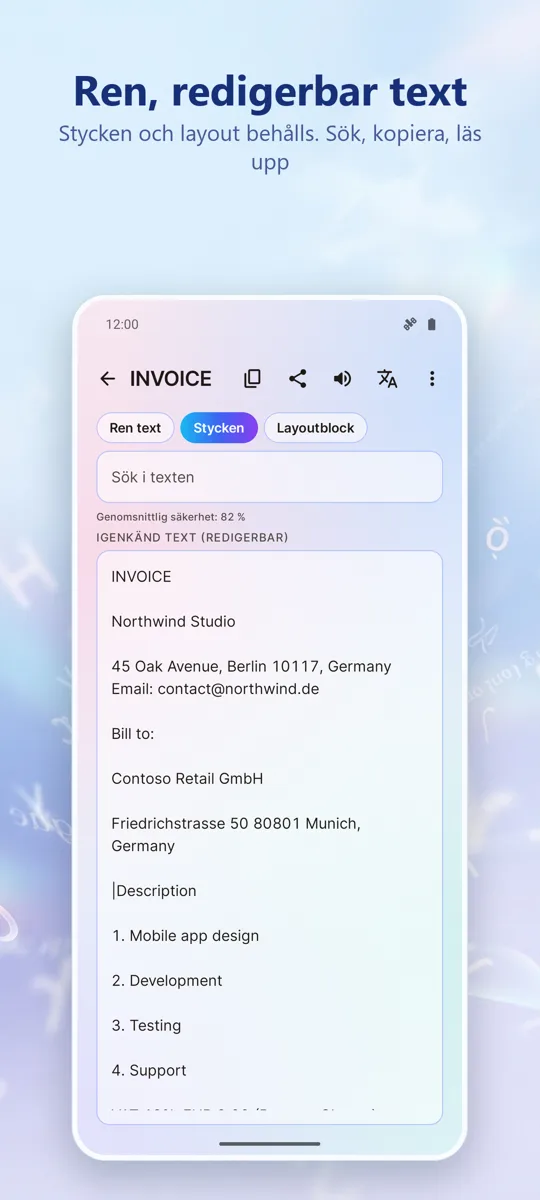The image size is (540, 1200).
Task: Tap the bottom navigation handle bar
Action: click(x=270, y=1143)
